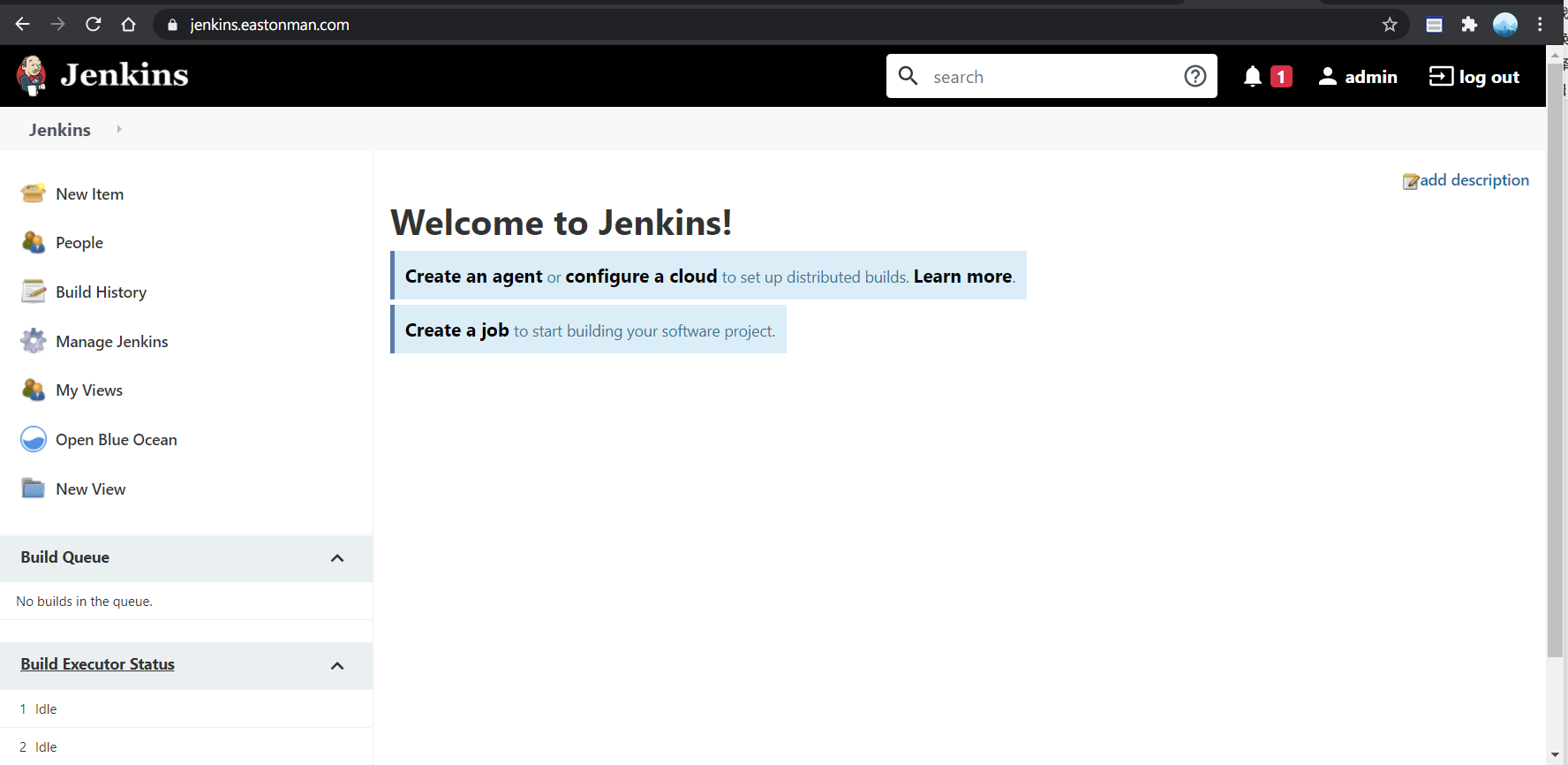Click the Build History notepad icon
The image size is (1568, 765).
tap(33, 292)
